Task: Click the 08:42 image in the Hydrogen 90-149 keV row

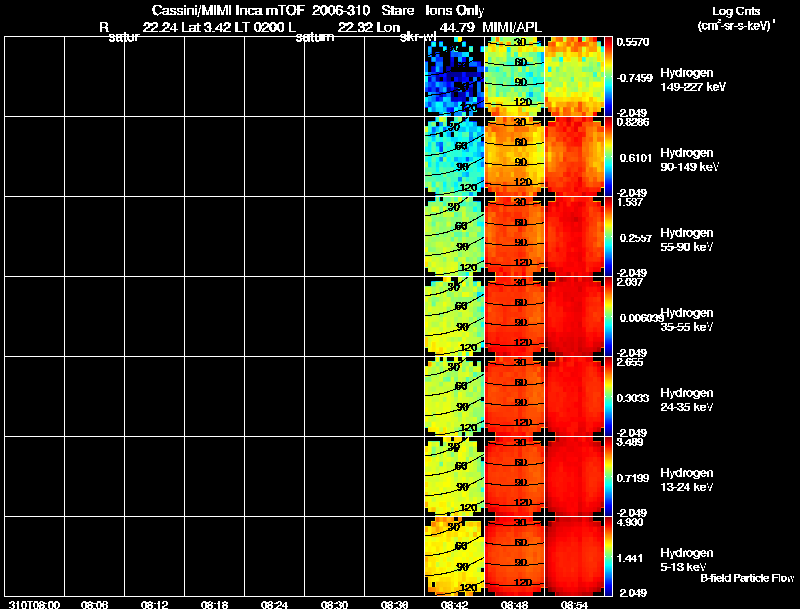Action: pyautogui.click(x=454, y=157)
